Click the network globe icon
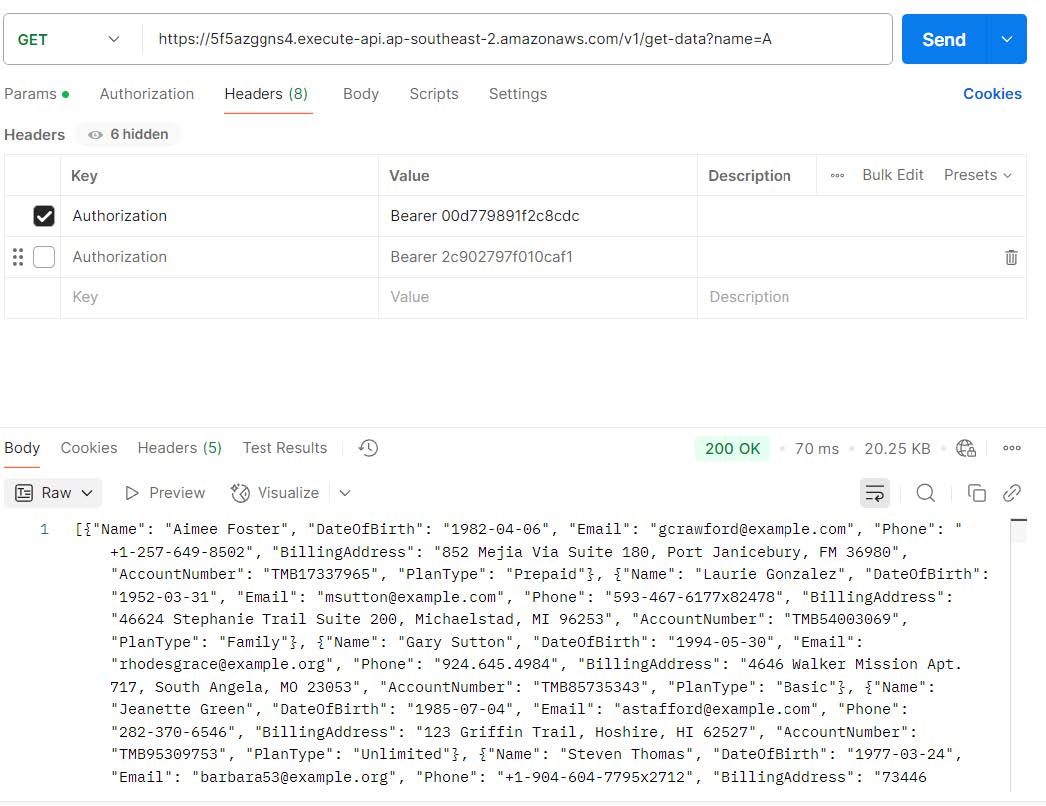The image size is (1046, 806). [x=966, y=448]
